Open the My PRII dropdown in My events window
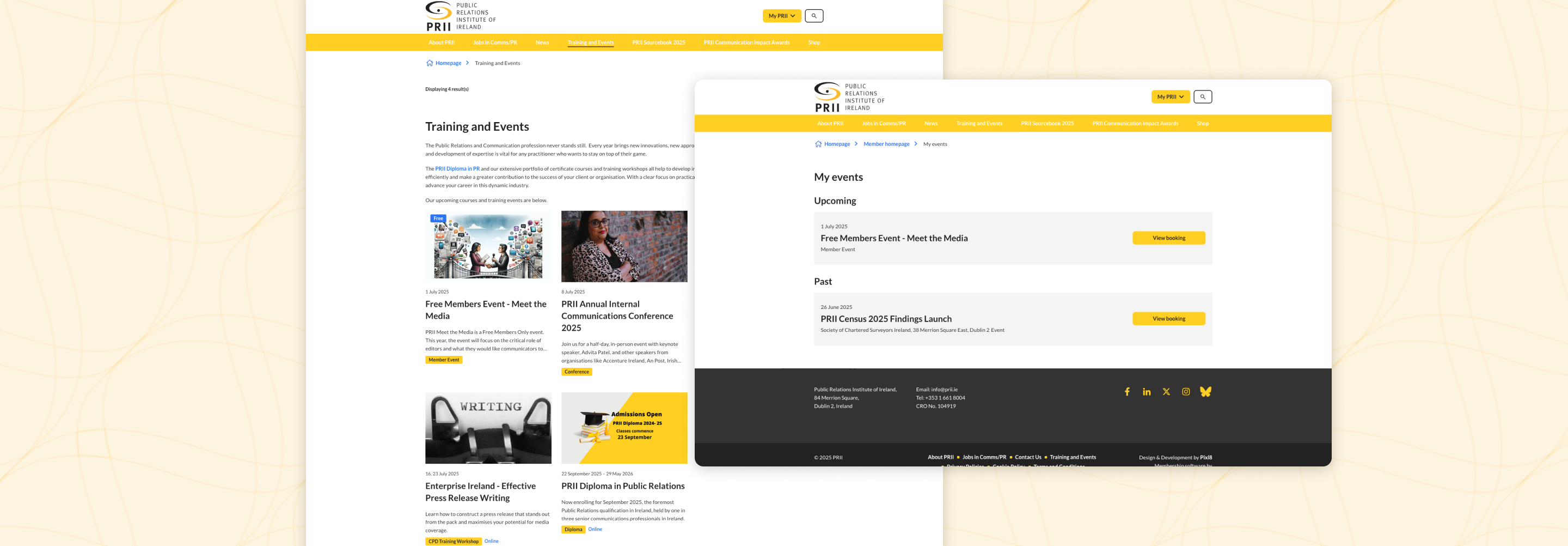1568x546 pixels. [1170, 97]
